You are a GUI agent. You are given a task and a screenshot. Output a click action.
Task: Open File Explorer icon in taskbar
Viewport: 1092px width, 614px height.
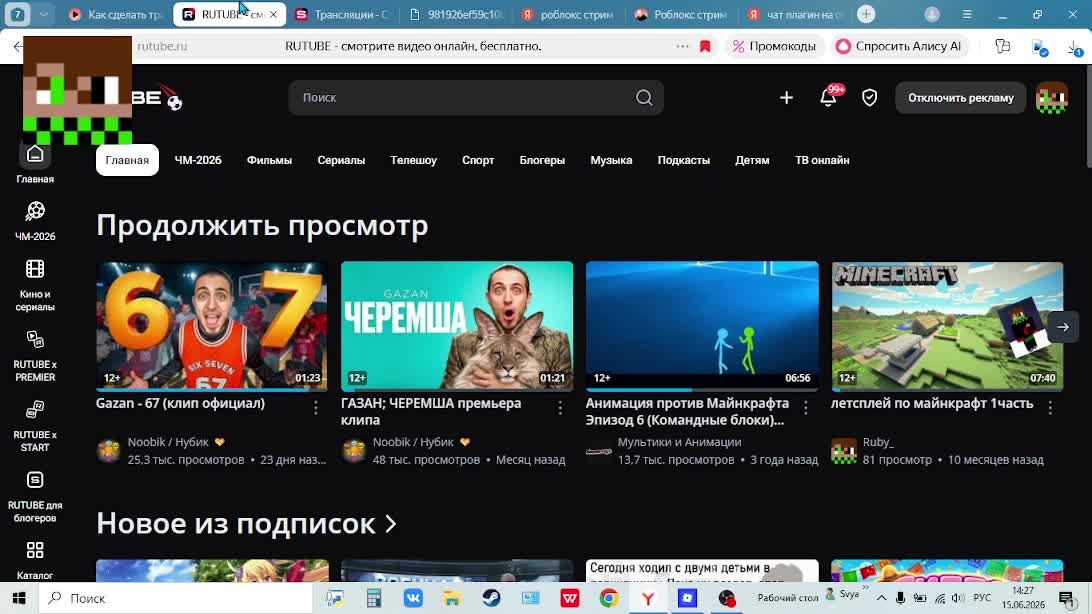point(452,598)
